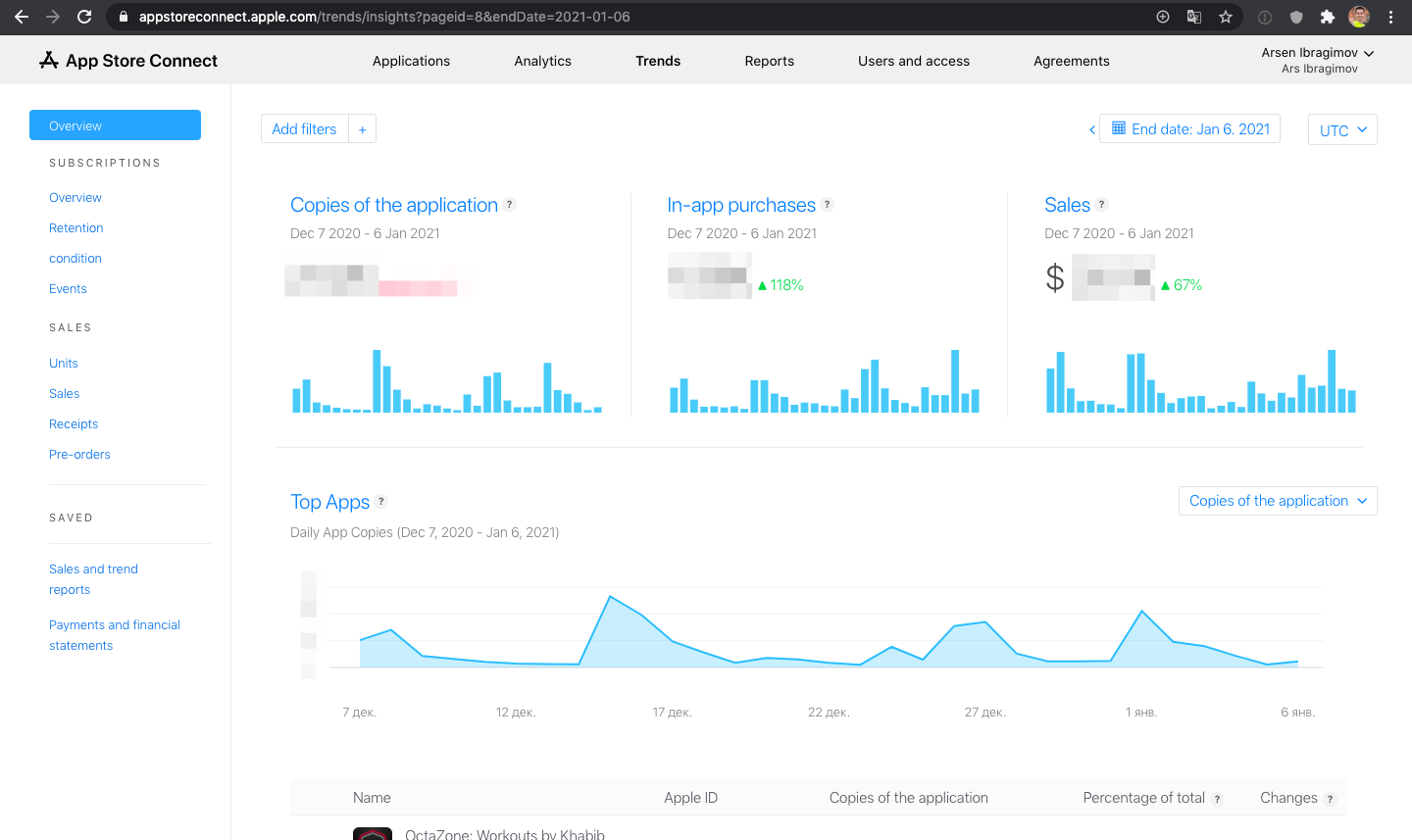Click the Percentage of total column header
Screen dimensions: 1412x840
pos(1143,798)
